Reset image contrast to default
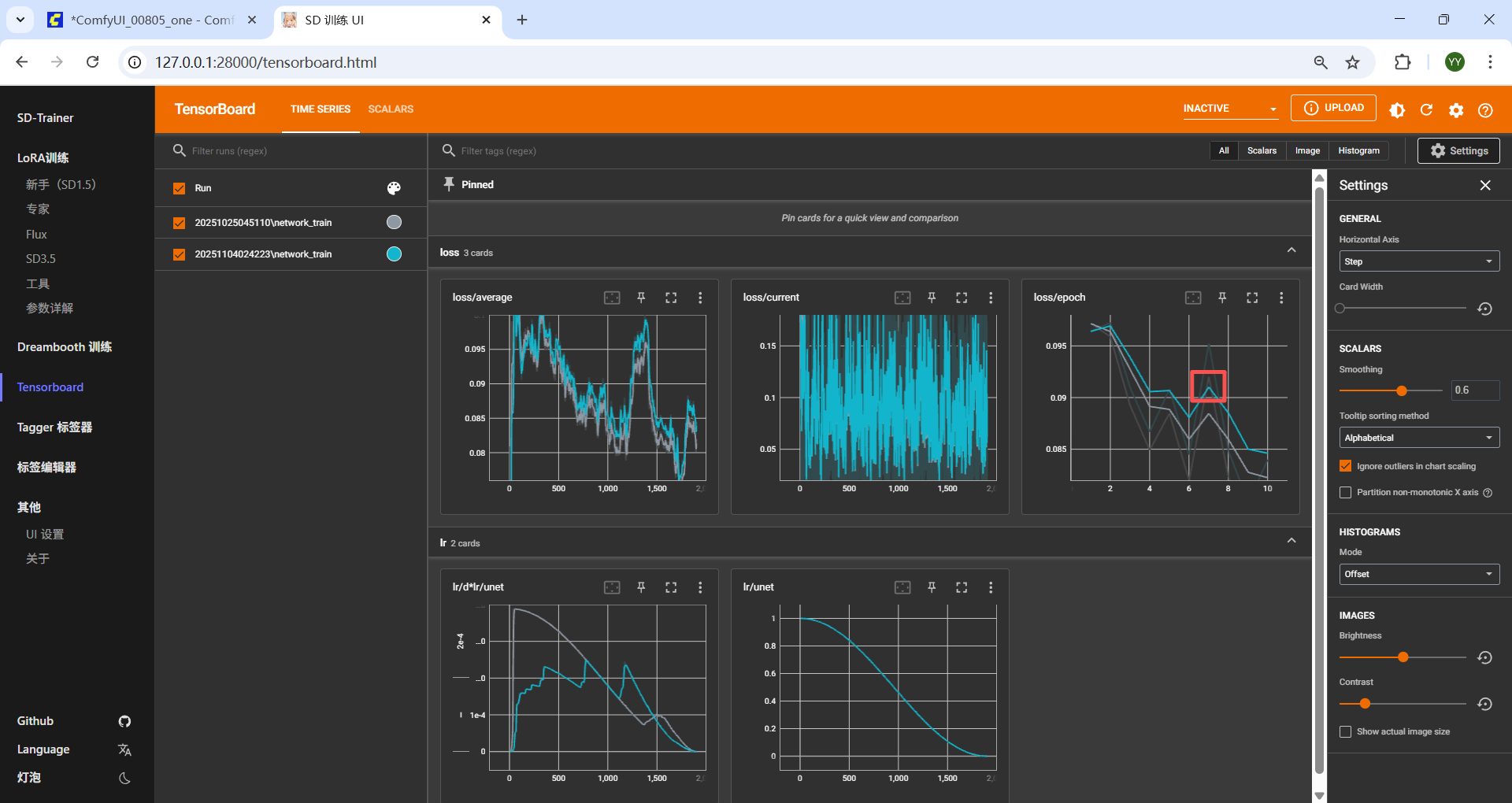This screenshot has height=803, width=1512. [x=1485, y=704]
